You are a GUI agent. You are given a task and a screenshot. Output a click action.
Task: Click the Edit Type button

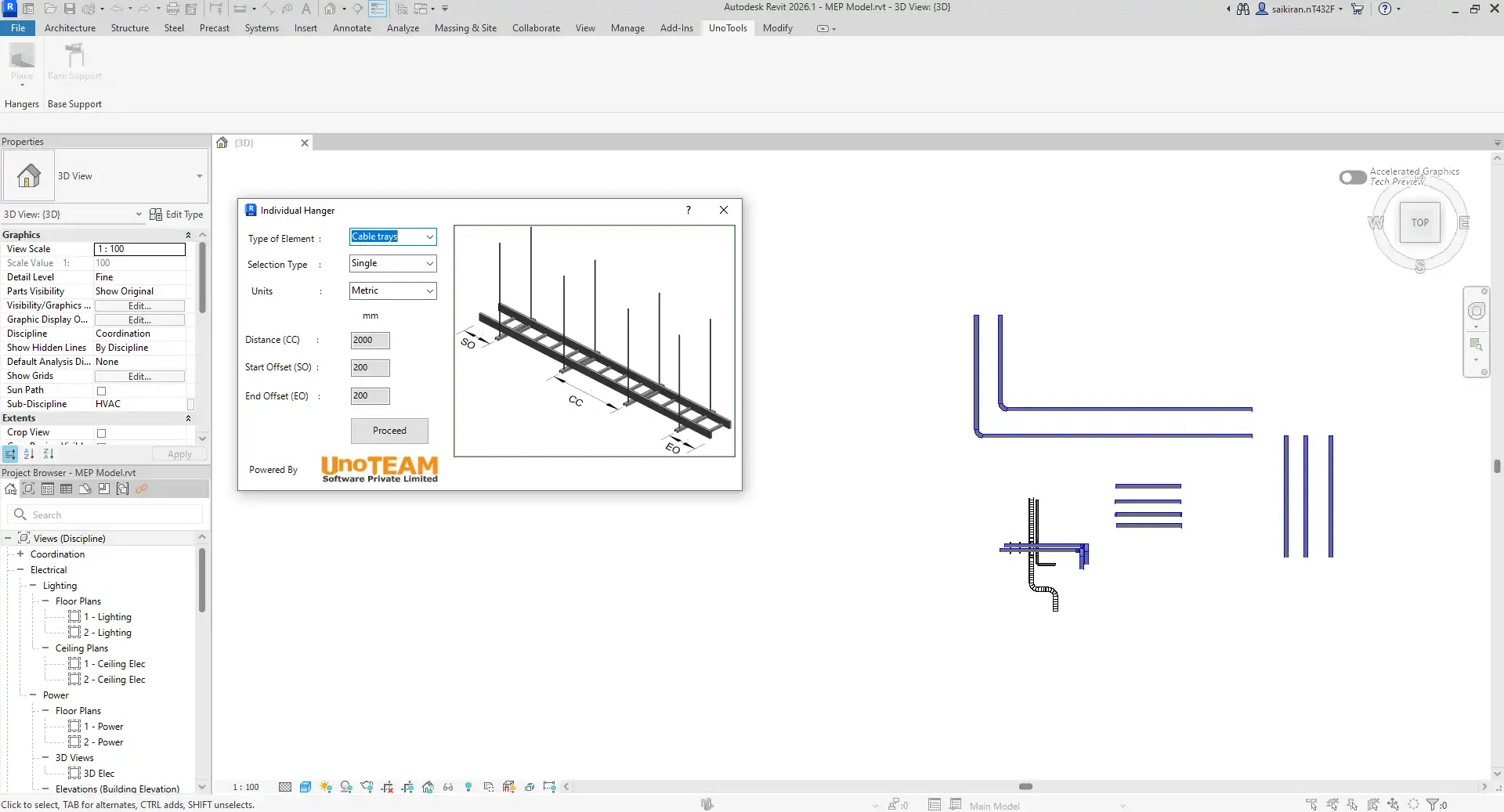(x=177, y=215)
